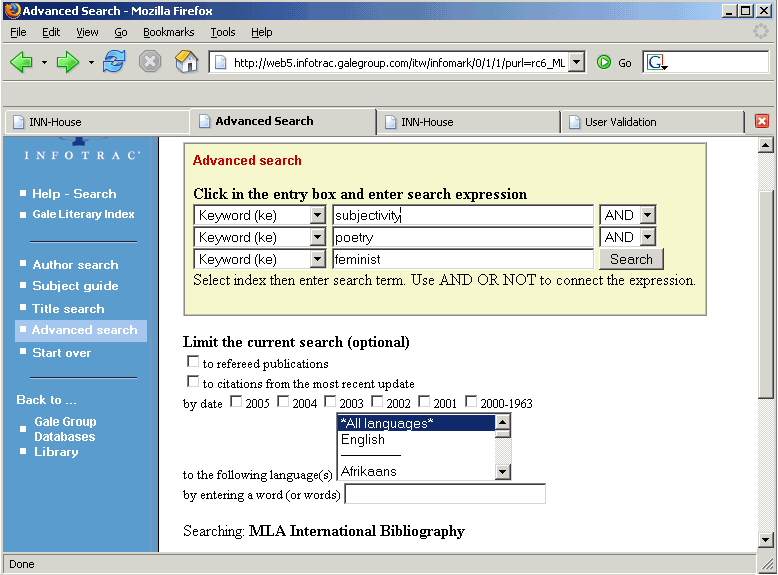This screenshot has width=778, height=575.
Task: Select *All languages* in language list
Action: click(x=417, y=423)
